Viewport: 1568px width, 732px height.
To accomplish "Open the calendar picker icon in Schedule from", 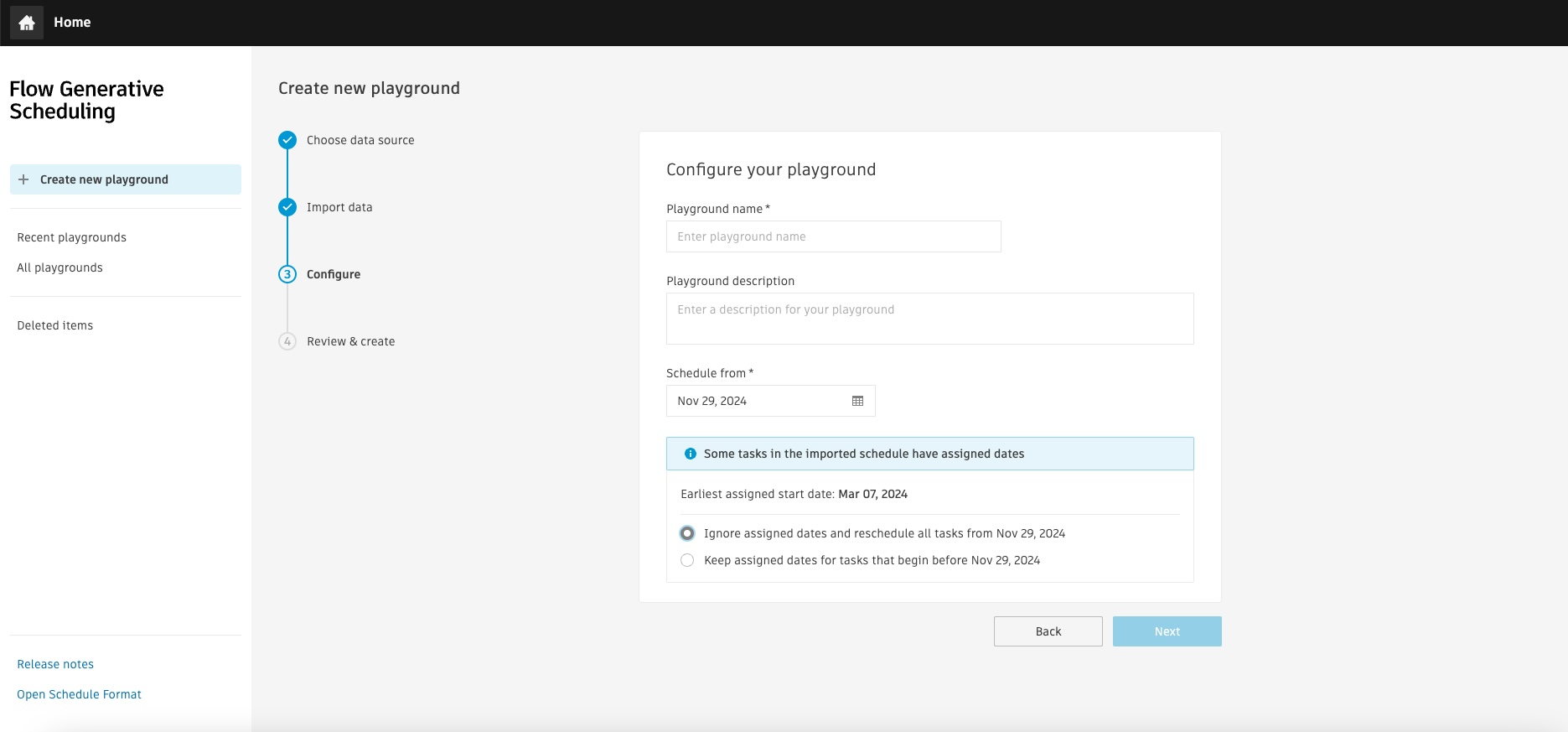I will [x=857, y=401].
